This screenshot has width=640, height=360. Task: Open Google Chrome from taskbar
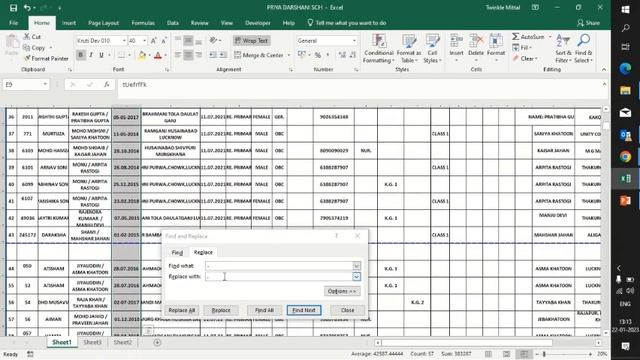point(625,157)
